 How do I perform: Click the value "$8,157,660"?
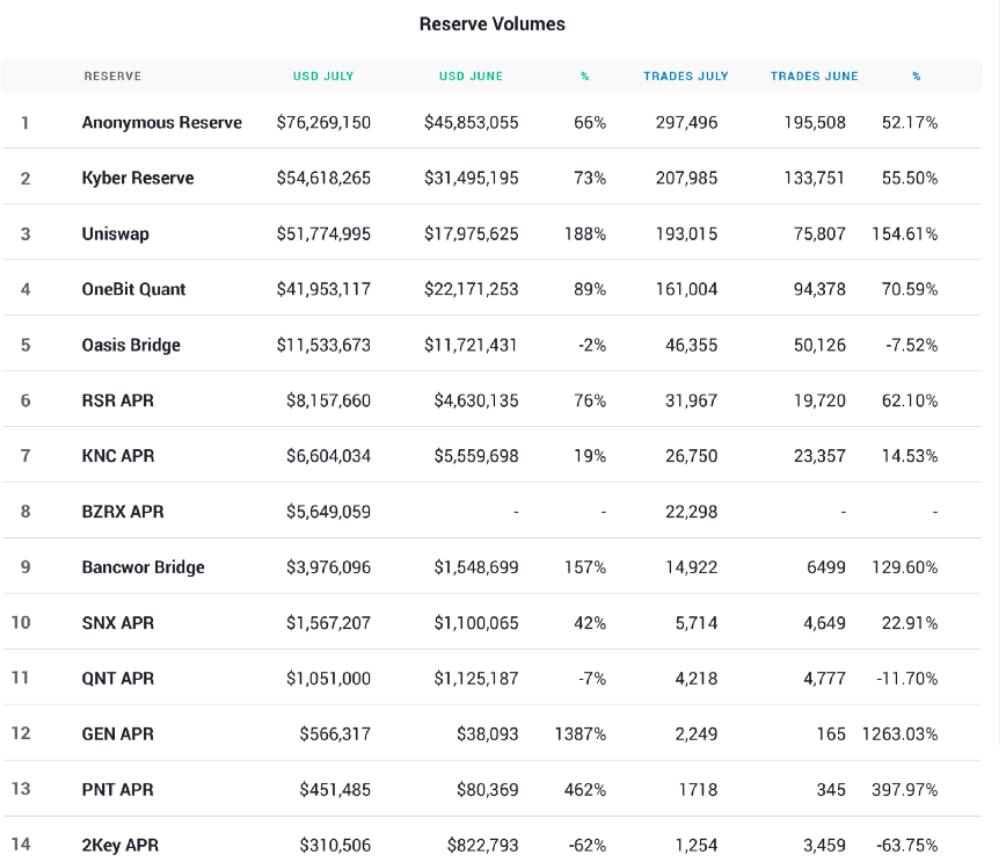(x=328, y=401)
